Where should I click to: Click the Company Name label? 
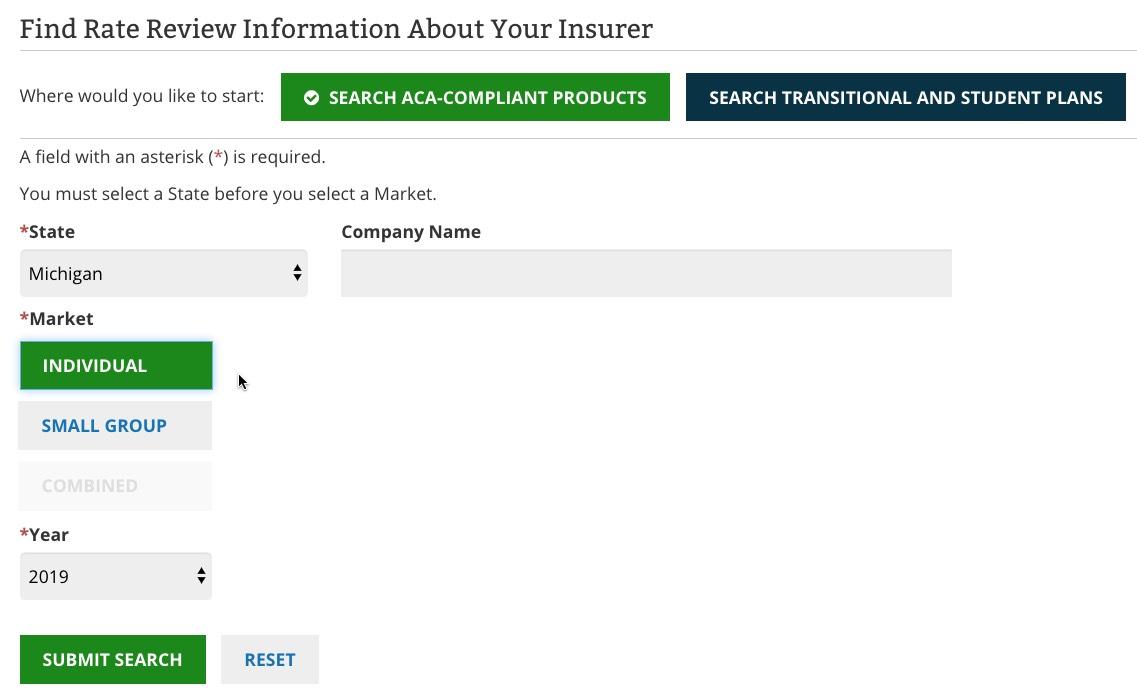click(x=411, y=232)
